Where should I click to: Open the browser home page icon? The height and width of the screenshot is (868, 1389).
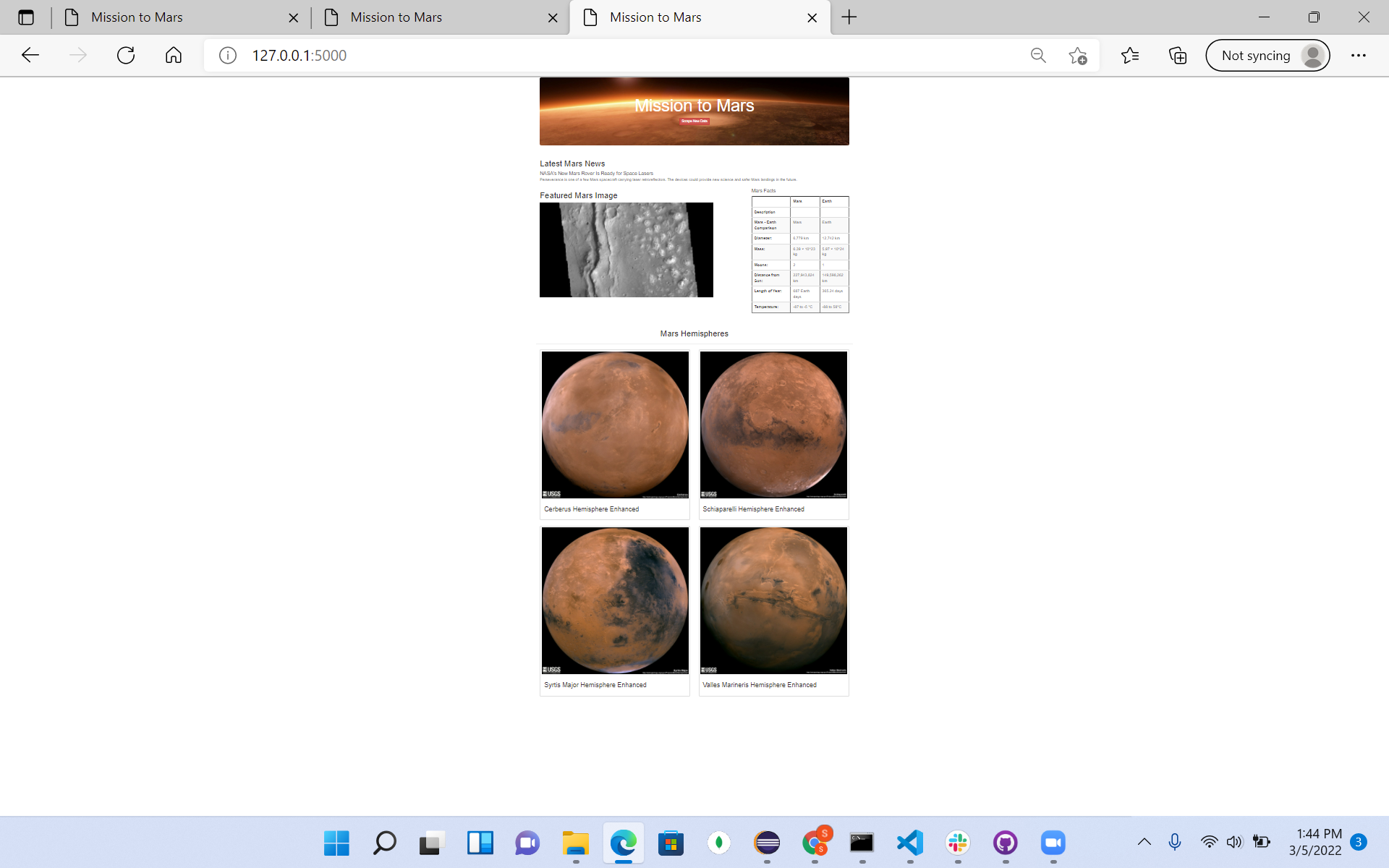click(x=173, y=55)
